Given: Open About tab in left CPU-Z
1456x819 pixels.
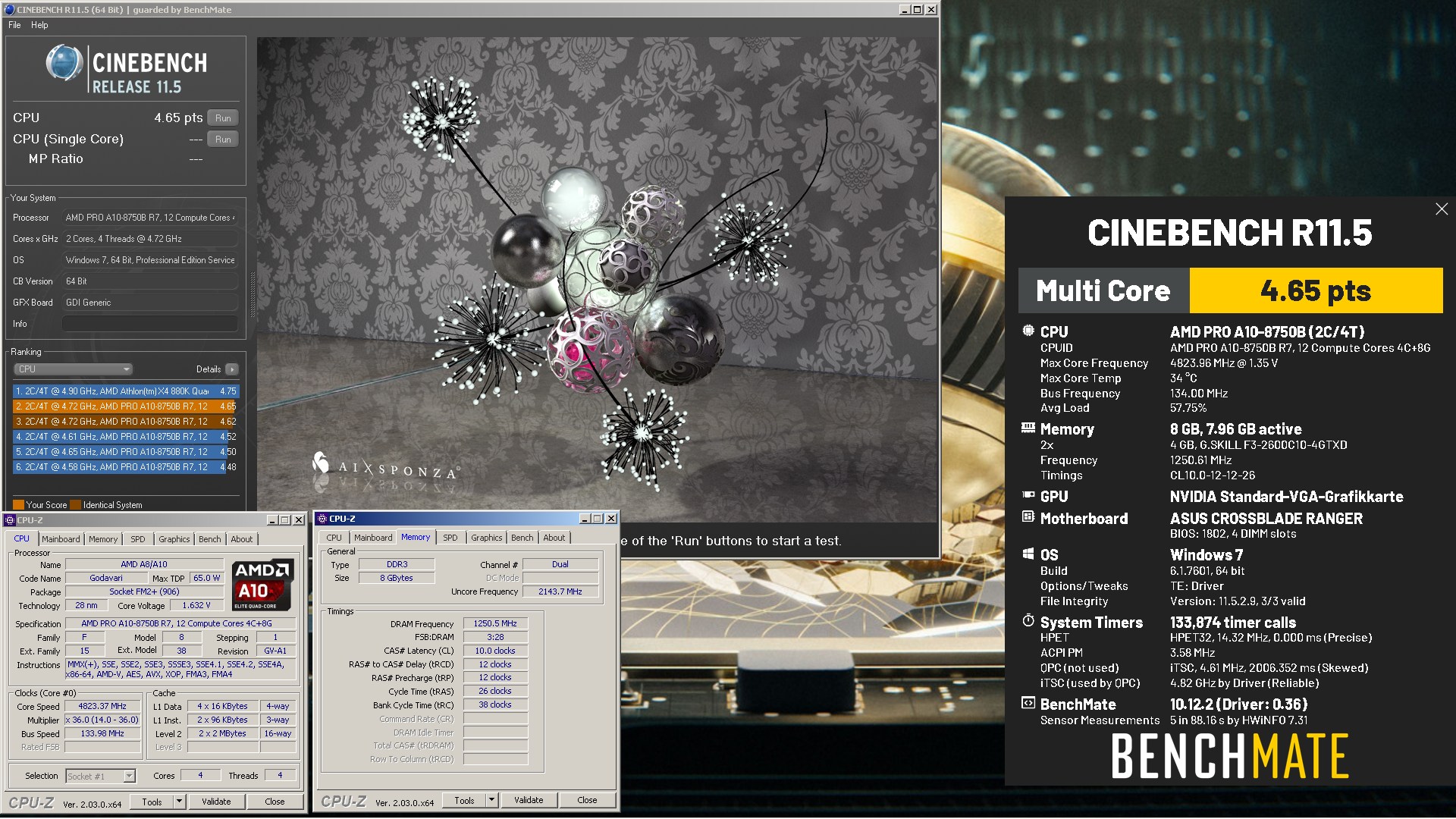Looking at the screenshot, I should tap(242, 539).
